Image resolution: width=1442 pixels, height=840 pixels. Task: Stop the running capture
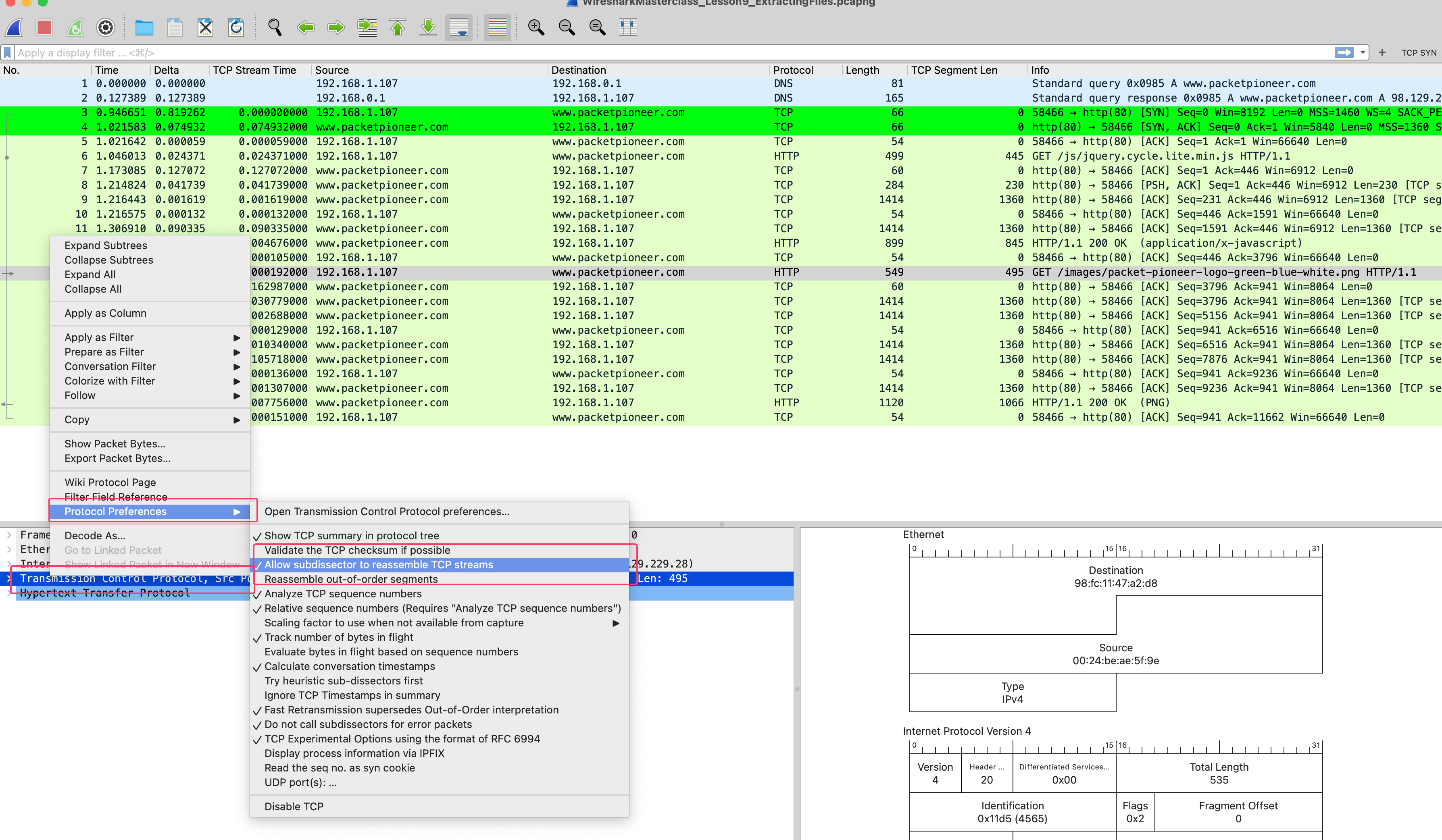point(44,27)
